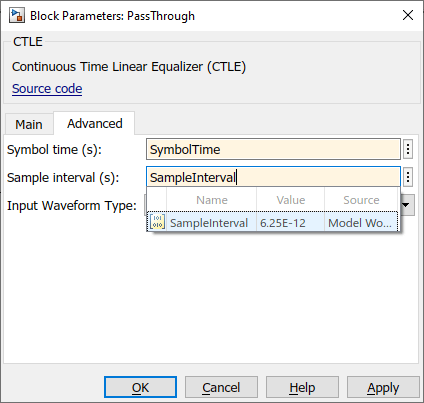This screenshot has width=424, height=403.
Task: Click the Cancel button
Action: 221,387
